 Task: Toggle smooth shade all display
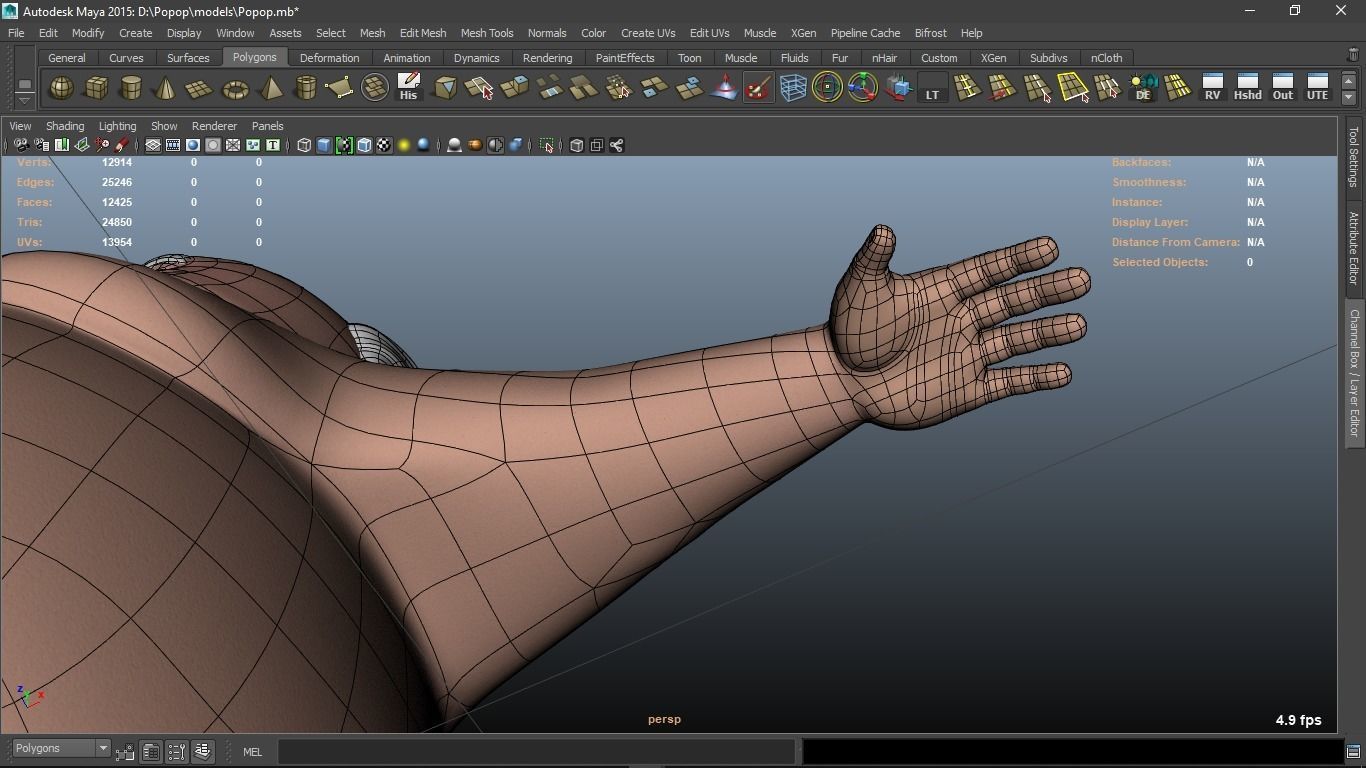(324, 146)
